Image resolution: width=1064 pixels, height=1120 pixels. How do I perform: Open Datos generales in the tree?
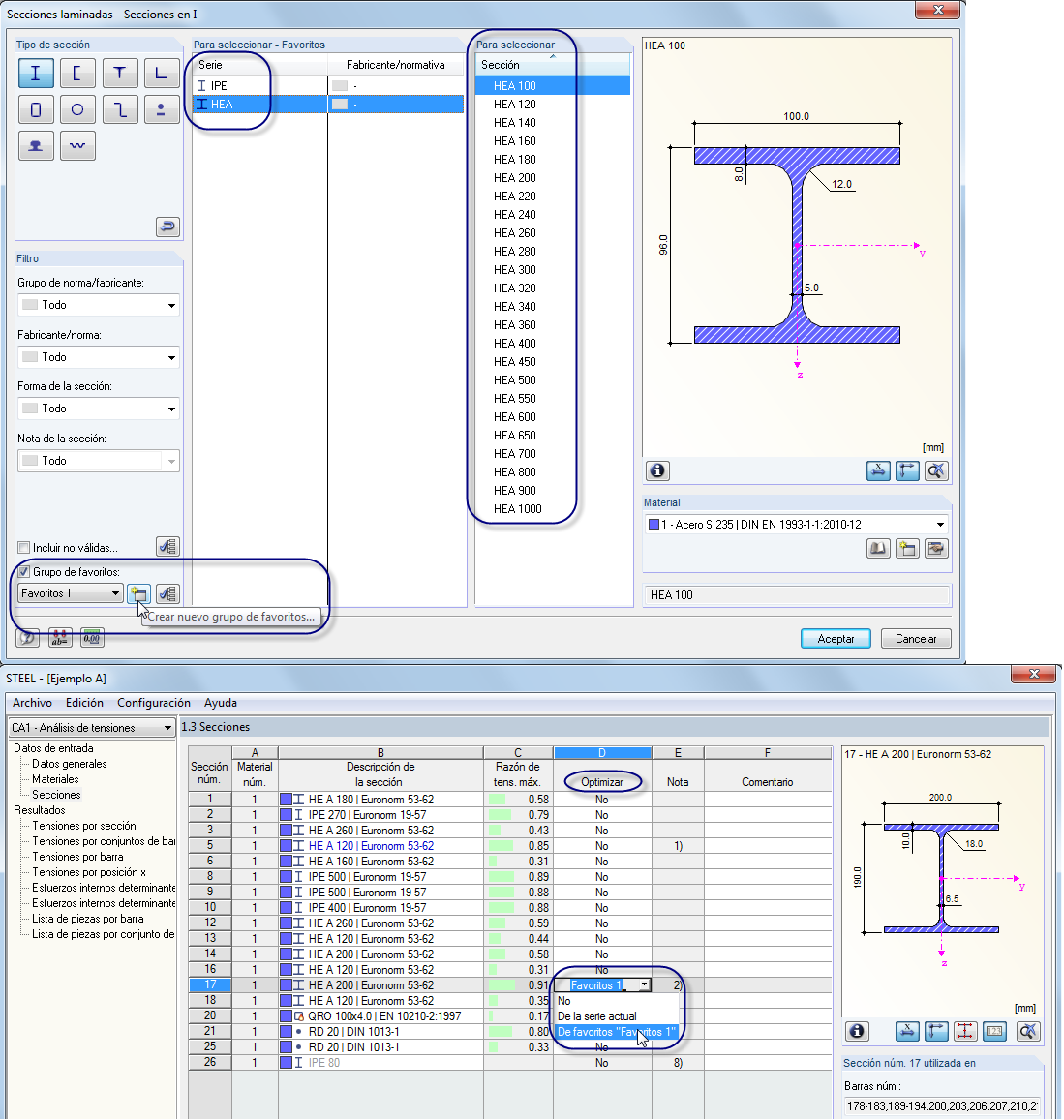(x=70, y=764)
